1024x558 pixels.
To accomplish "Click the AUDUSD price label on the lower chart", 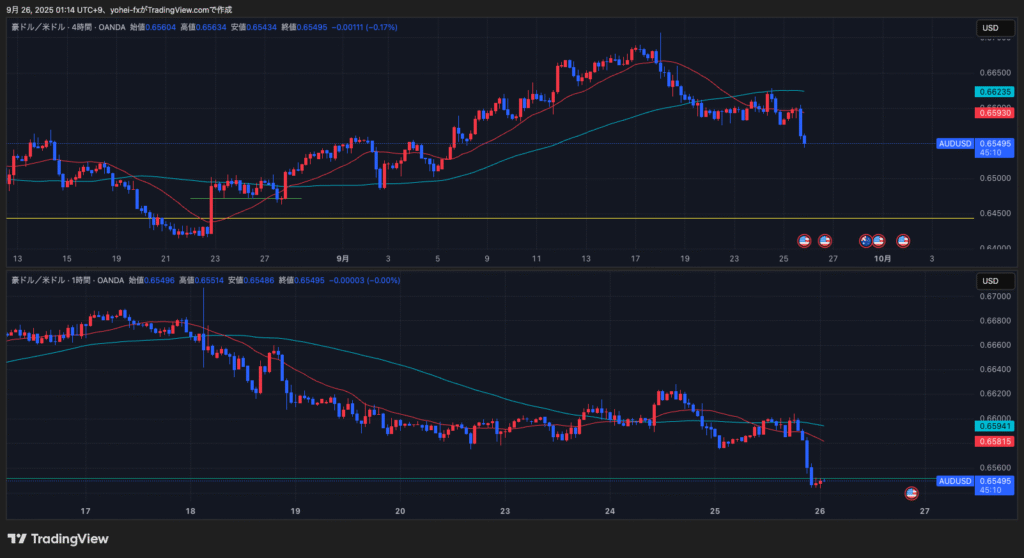I will pyautogui.click(x=955, y=481).
